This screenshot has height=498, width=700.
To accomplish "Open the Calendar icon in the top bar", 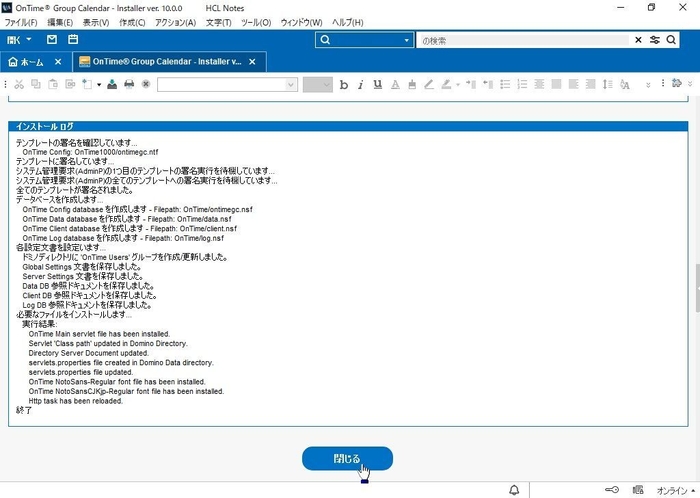I will (72, 40).
